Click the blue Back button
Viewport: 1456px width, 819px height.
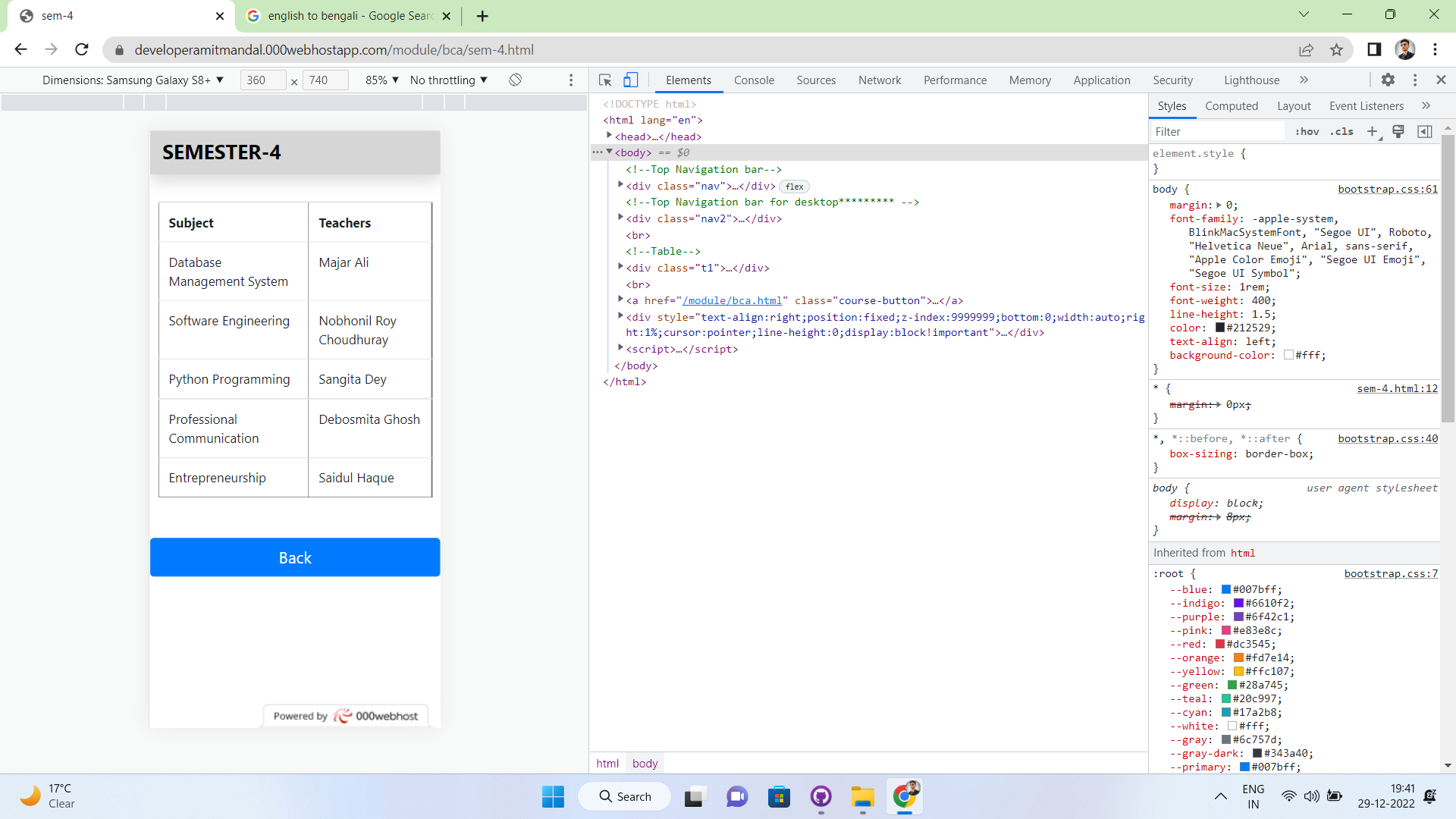click(295, 557)
